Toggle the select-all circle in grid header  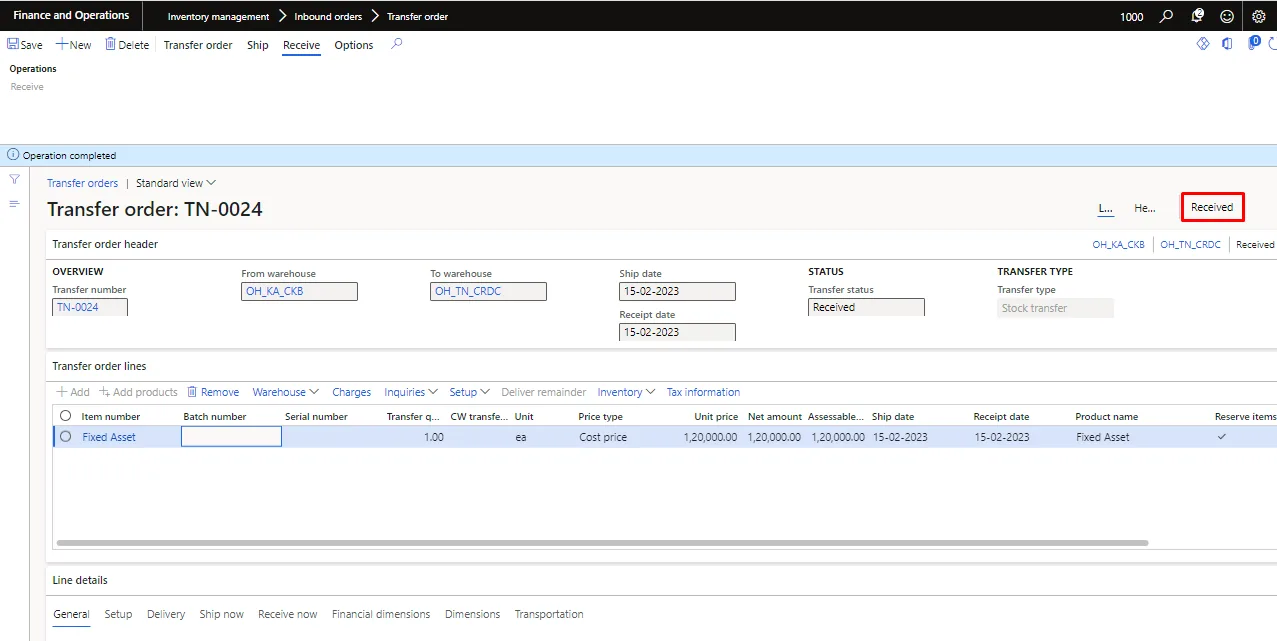pyautogui.click(x=66, y=416)
